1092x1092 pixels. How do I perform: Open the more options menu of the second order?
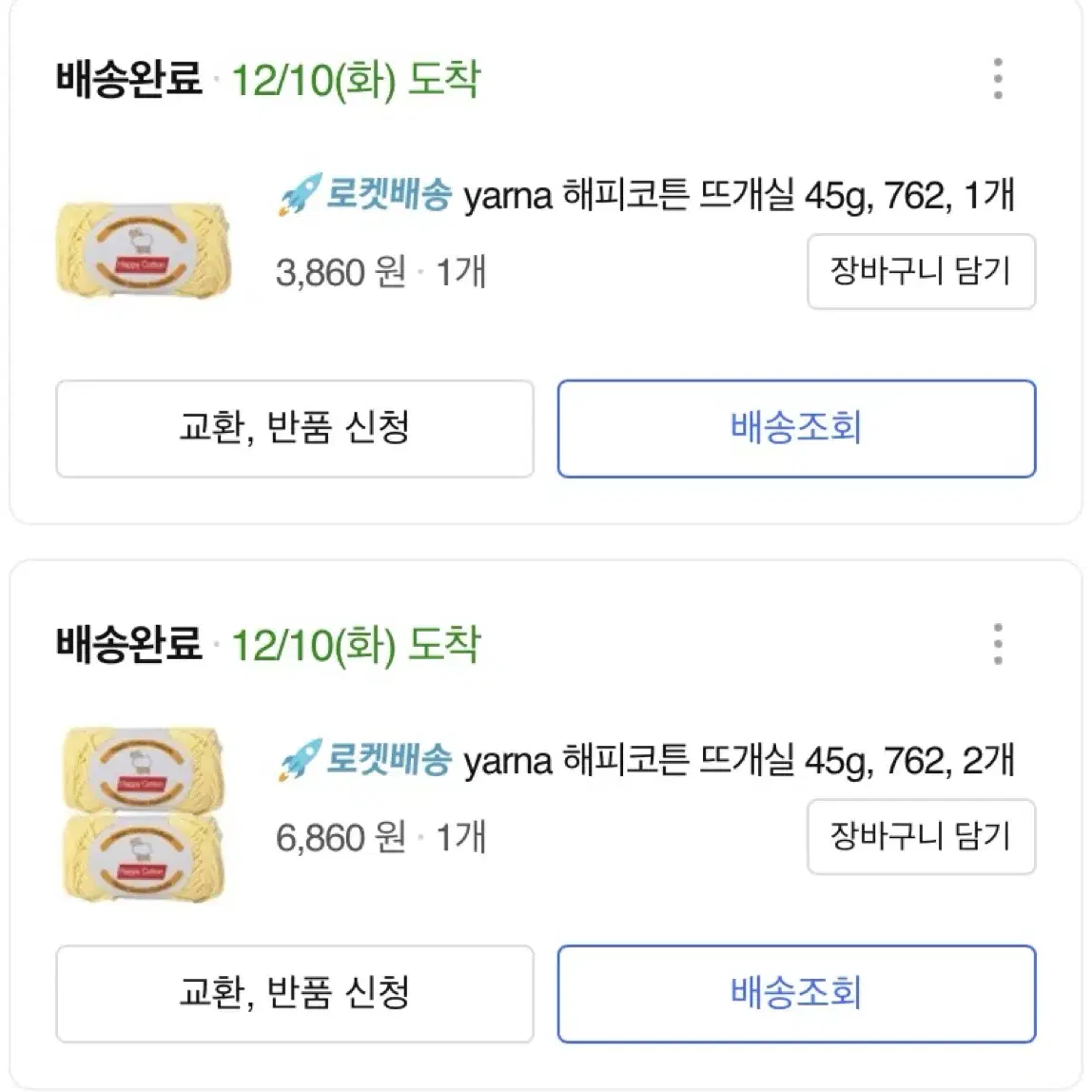[x=997, y=644]
